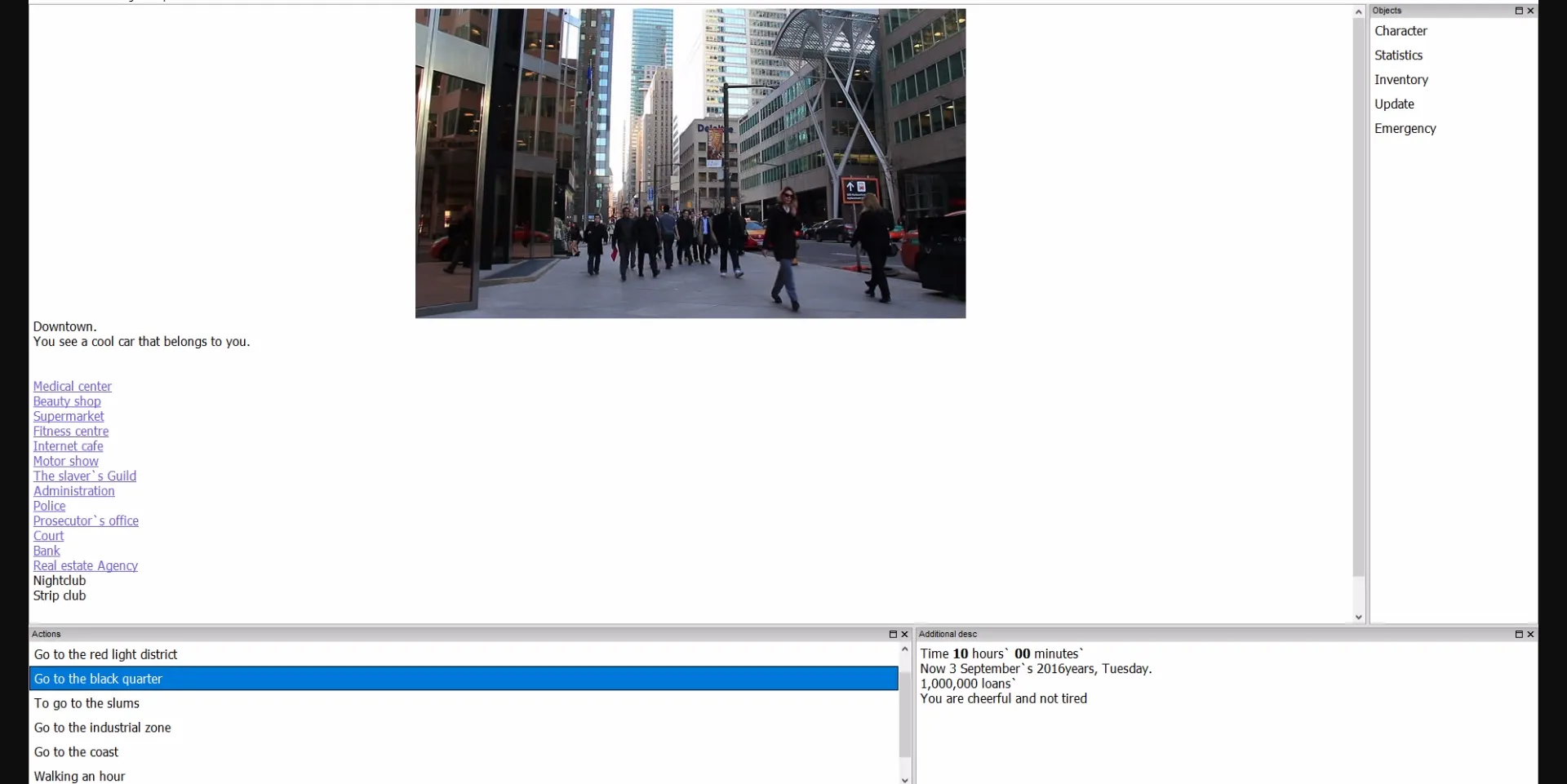
Task: Click the downtown street image
Action: click(x=690, y=163)
